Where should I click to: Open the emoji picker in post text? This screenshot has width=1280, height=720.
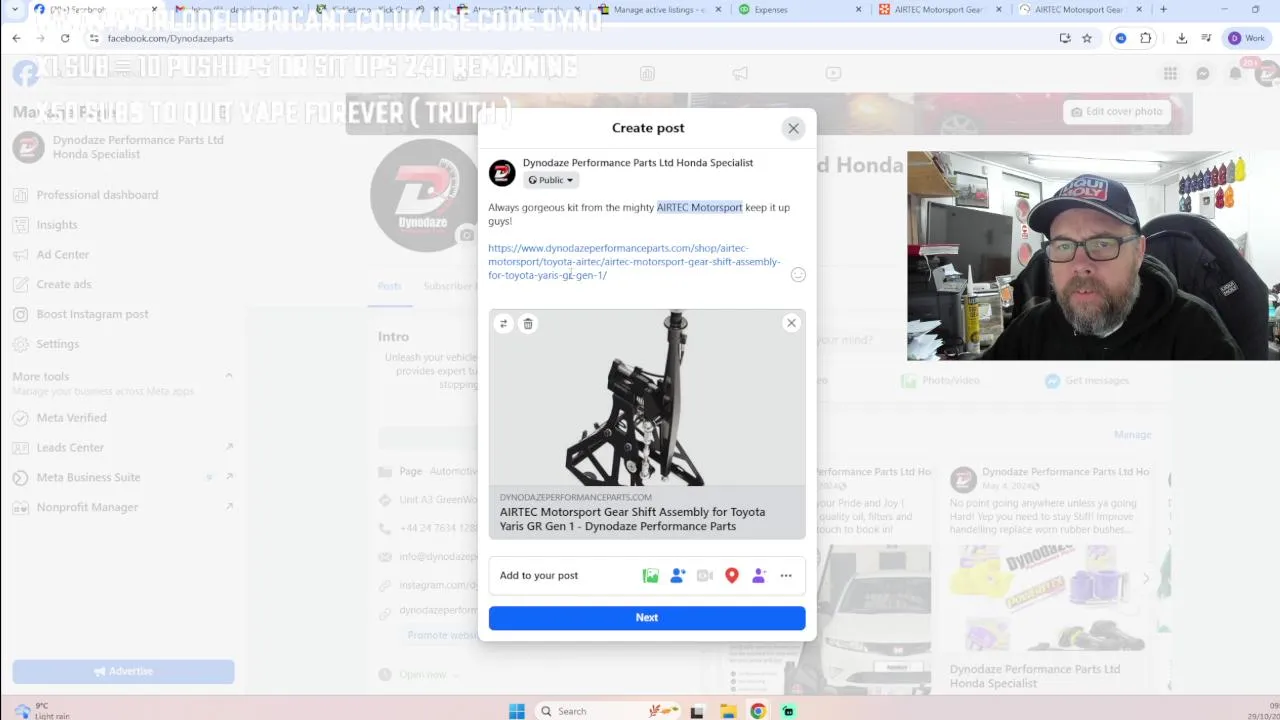tap(798, 275)
